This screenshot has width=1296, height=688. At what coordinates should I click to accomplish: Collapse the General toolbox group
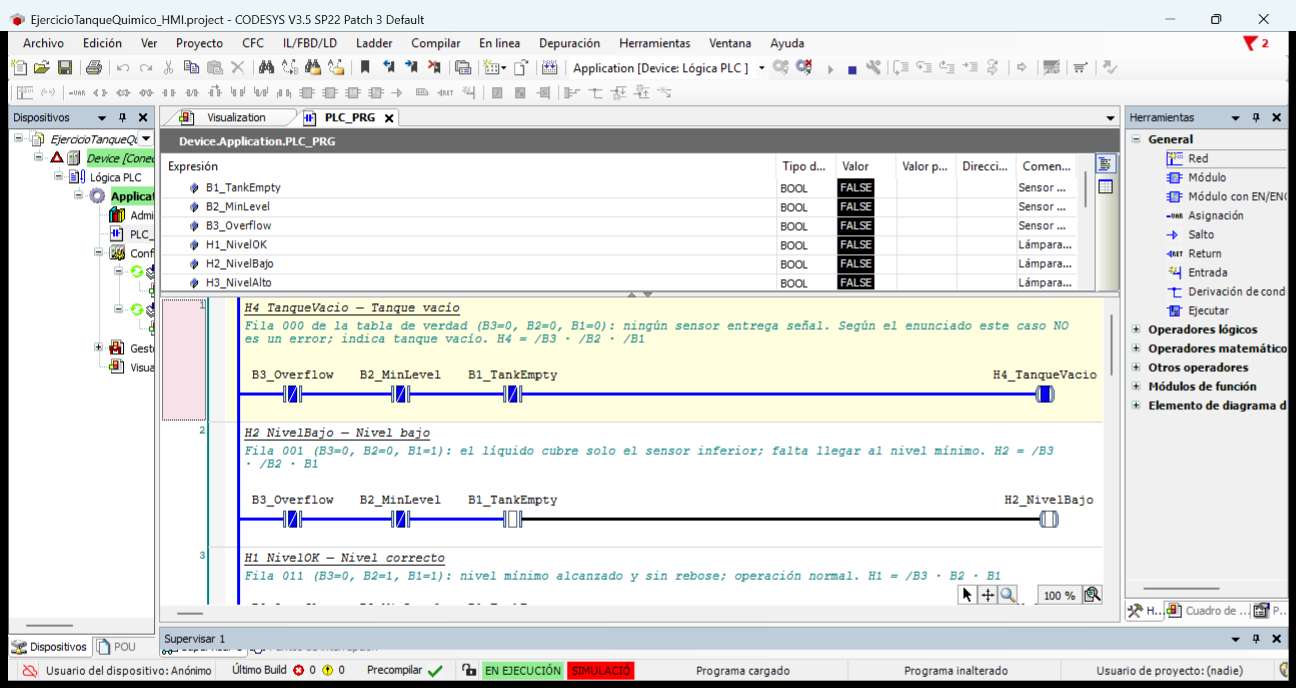(x=1136, y=139)
